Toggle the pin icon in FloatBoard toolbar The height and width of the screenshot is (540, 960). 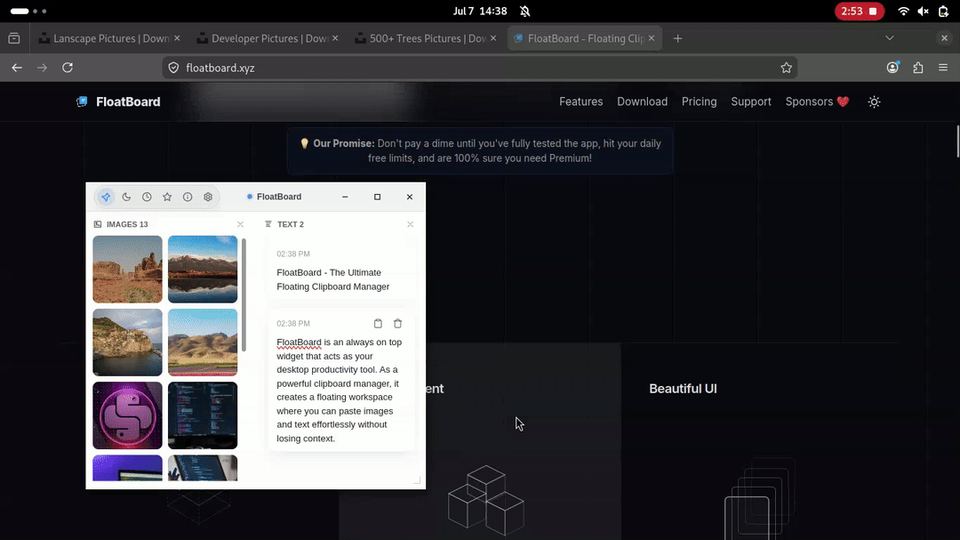click(x=106, y=197)
